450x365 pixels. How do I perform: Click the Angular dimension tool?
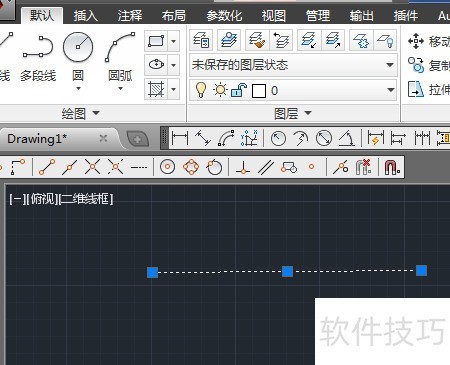(347, 138)
